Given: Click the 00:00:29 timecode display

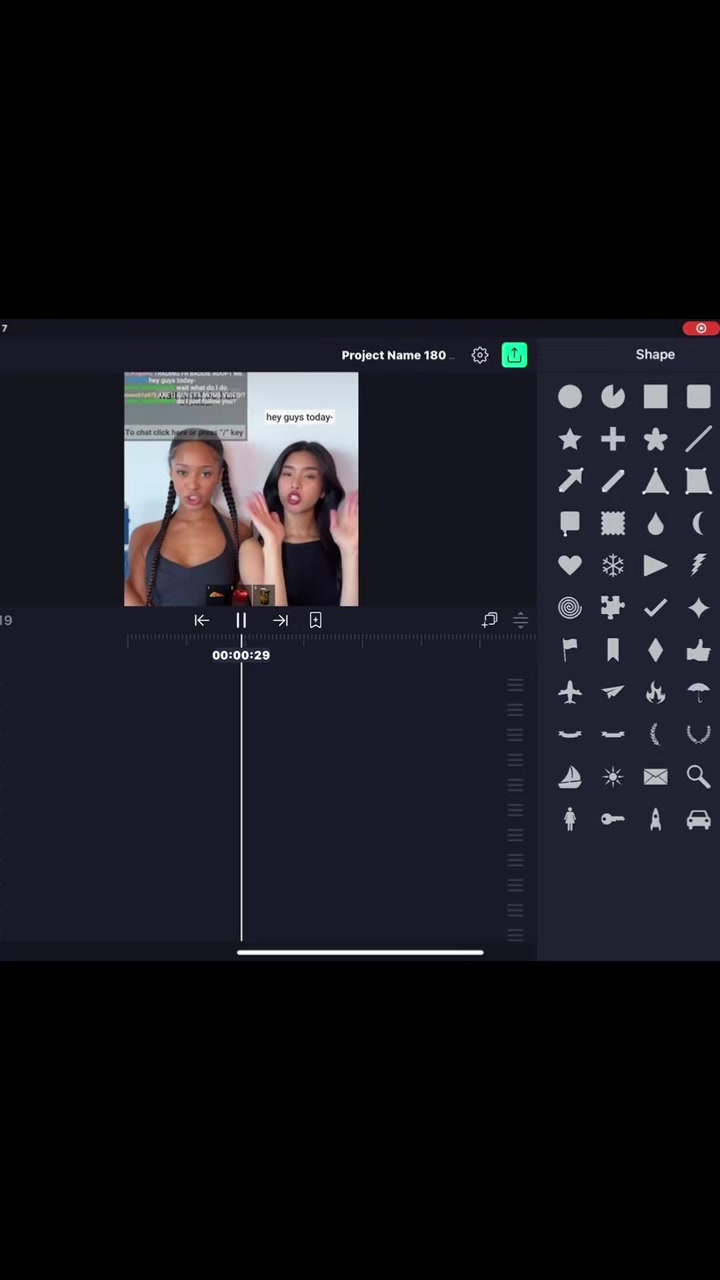Looking at the screenshot, I should pyautogui.click(x=241, y=655).
